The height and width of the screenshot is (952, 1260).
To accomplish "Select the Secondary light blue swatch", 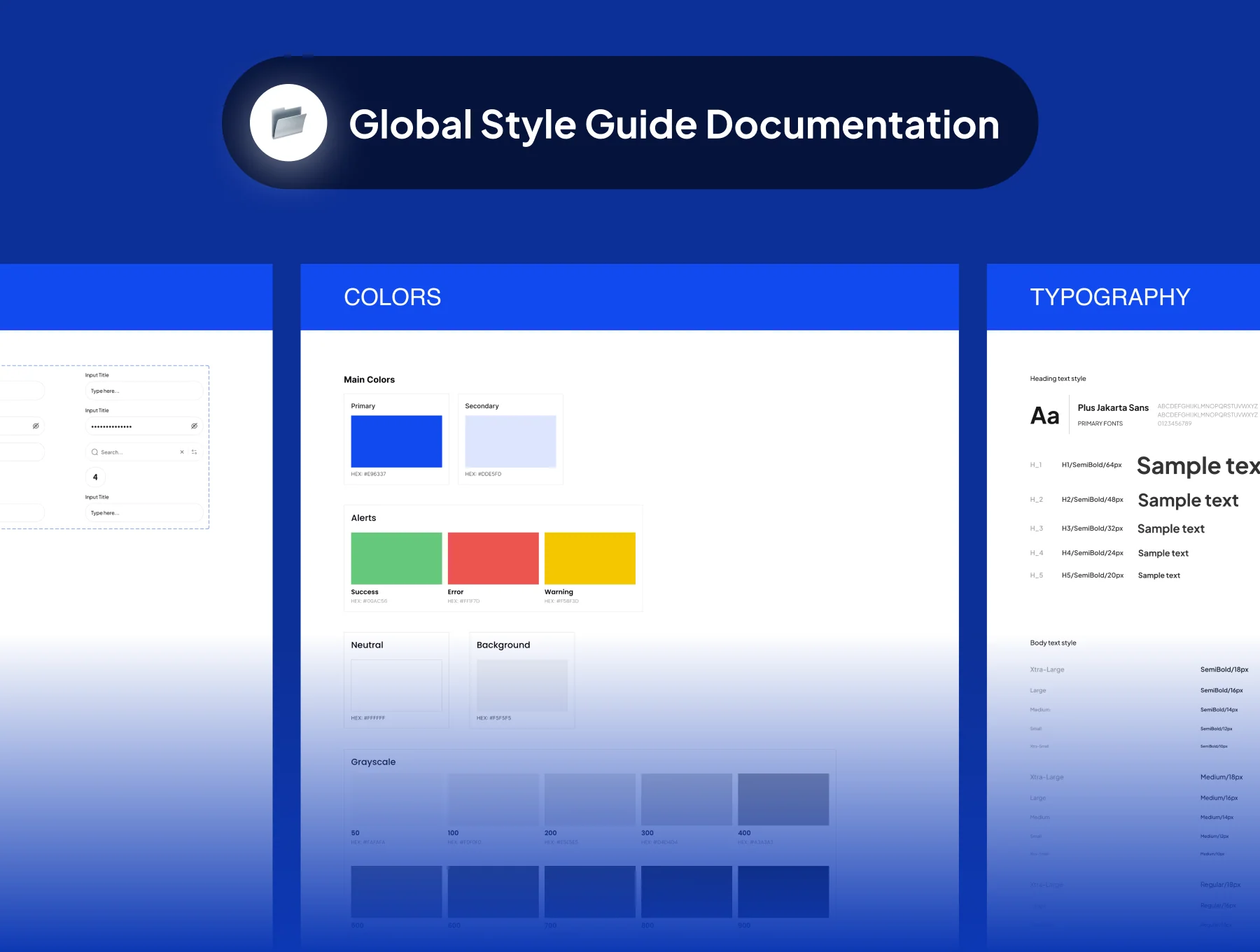I will point(510,441).
